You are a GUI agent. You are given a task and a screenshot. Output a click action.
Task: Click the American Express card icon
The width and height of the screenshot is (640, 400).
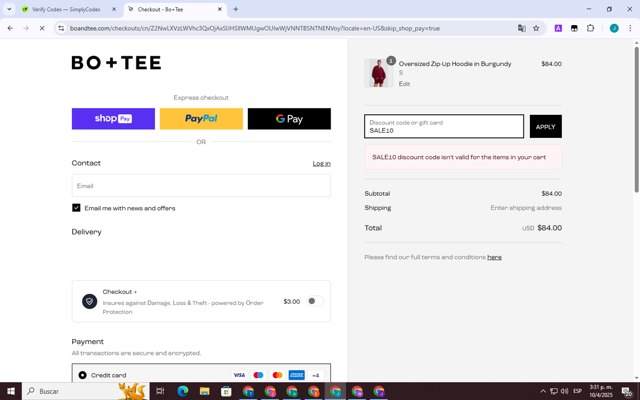pyautogui.click(x=296, y=375)
